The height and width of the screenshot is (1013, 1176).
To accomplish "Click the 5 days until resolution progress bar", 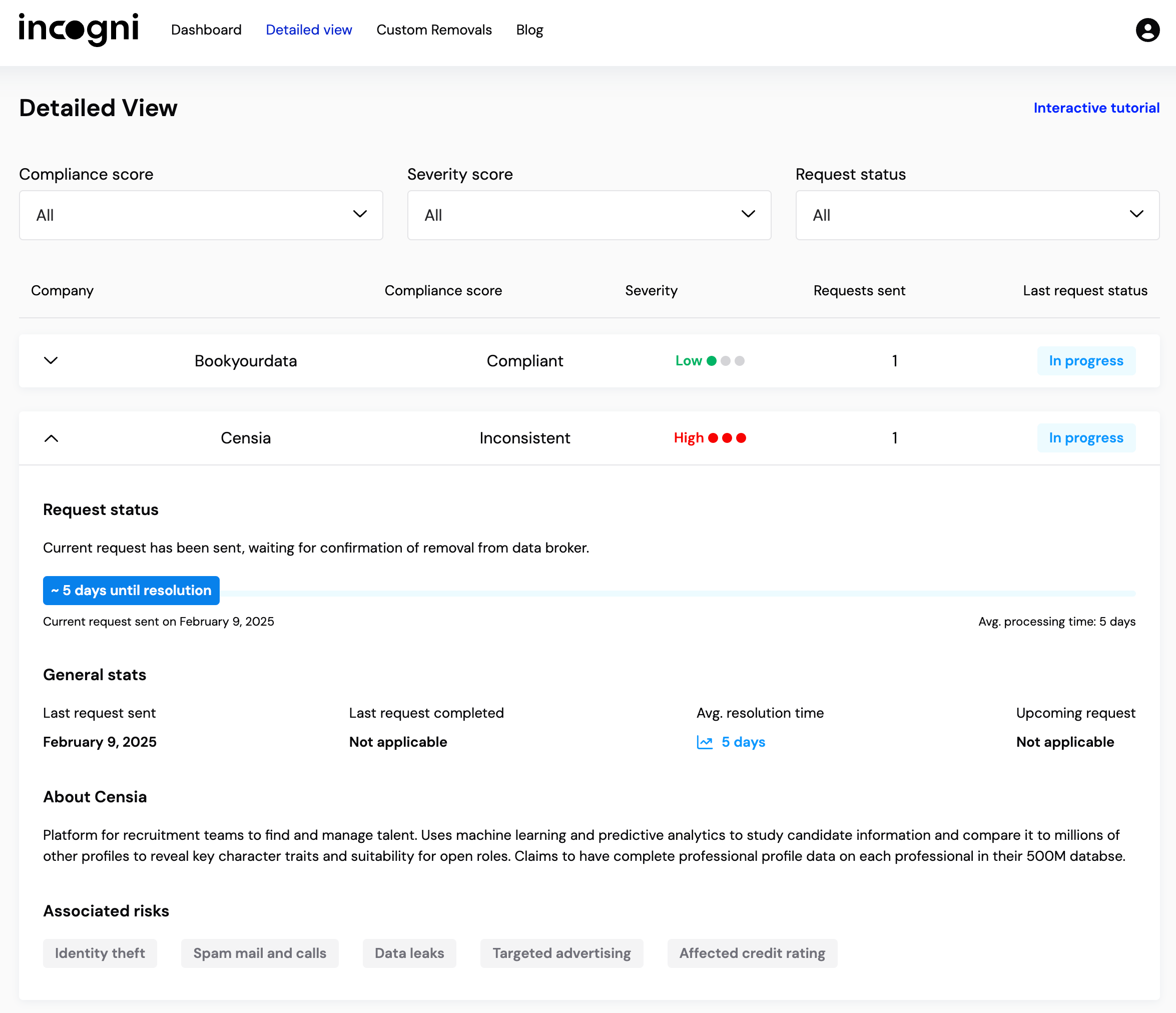I will [131, 590].
